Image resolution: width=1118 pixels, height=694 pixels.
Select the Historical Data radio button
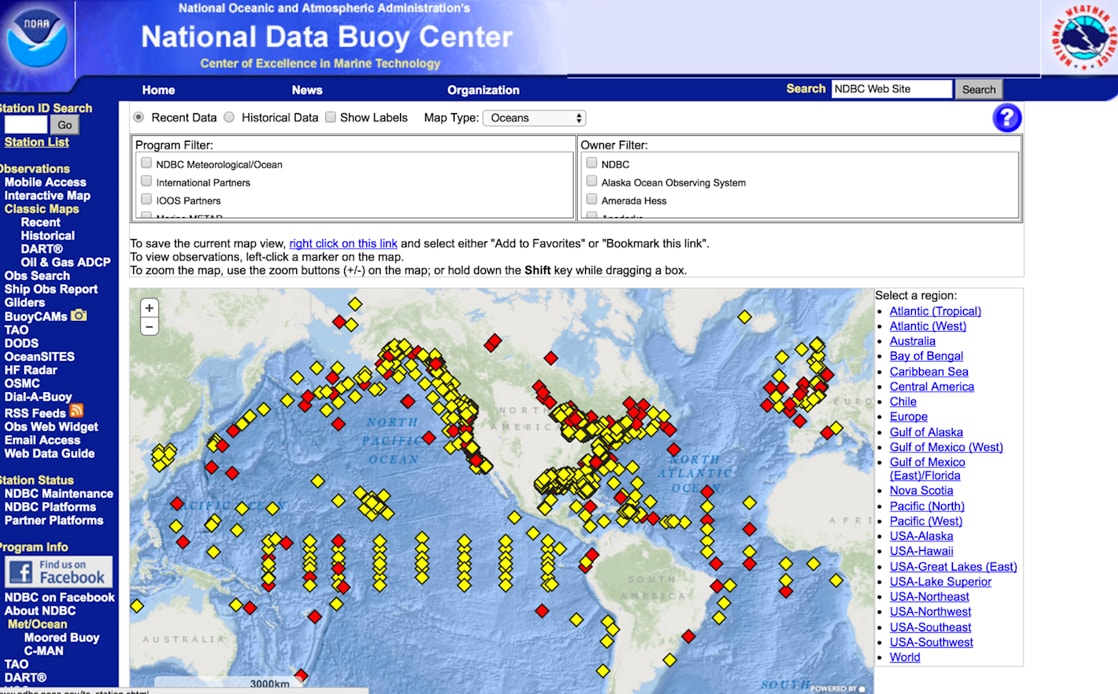pos(229,117)
